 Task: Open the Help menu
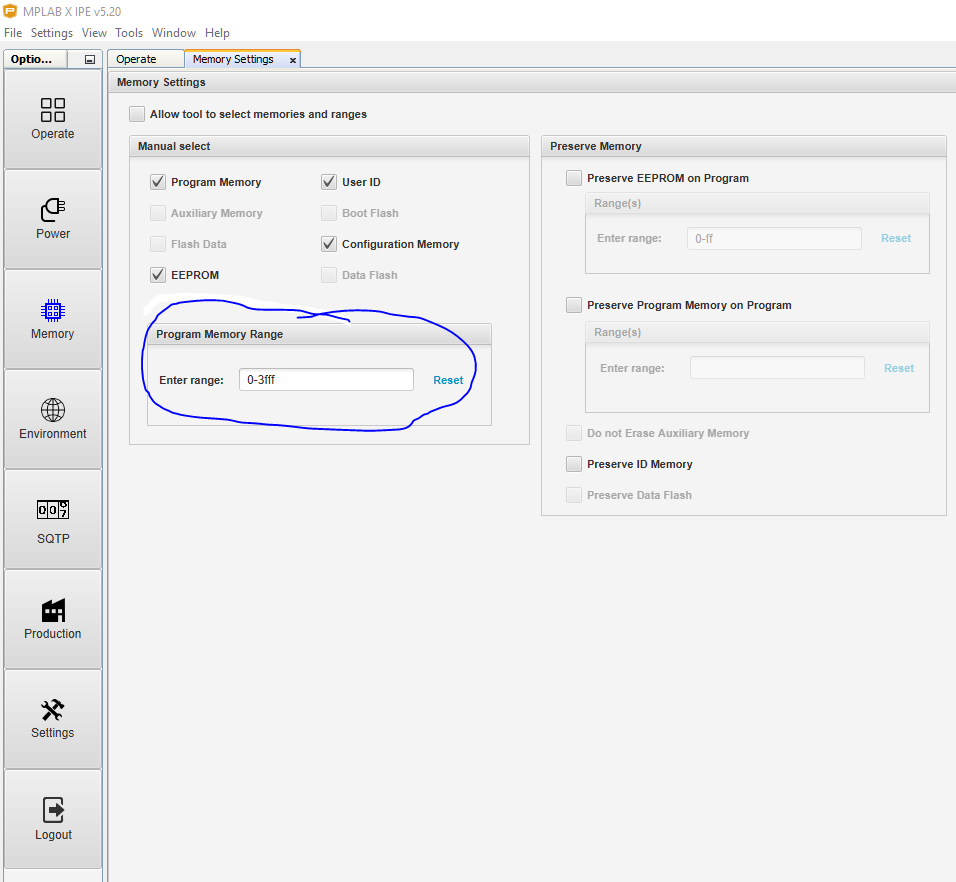coord(217,33)
